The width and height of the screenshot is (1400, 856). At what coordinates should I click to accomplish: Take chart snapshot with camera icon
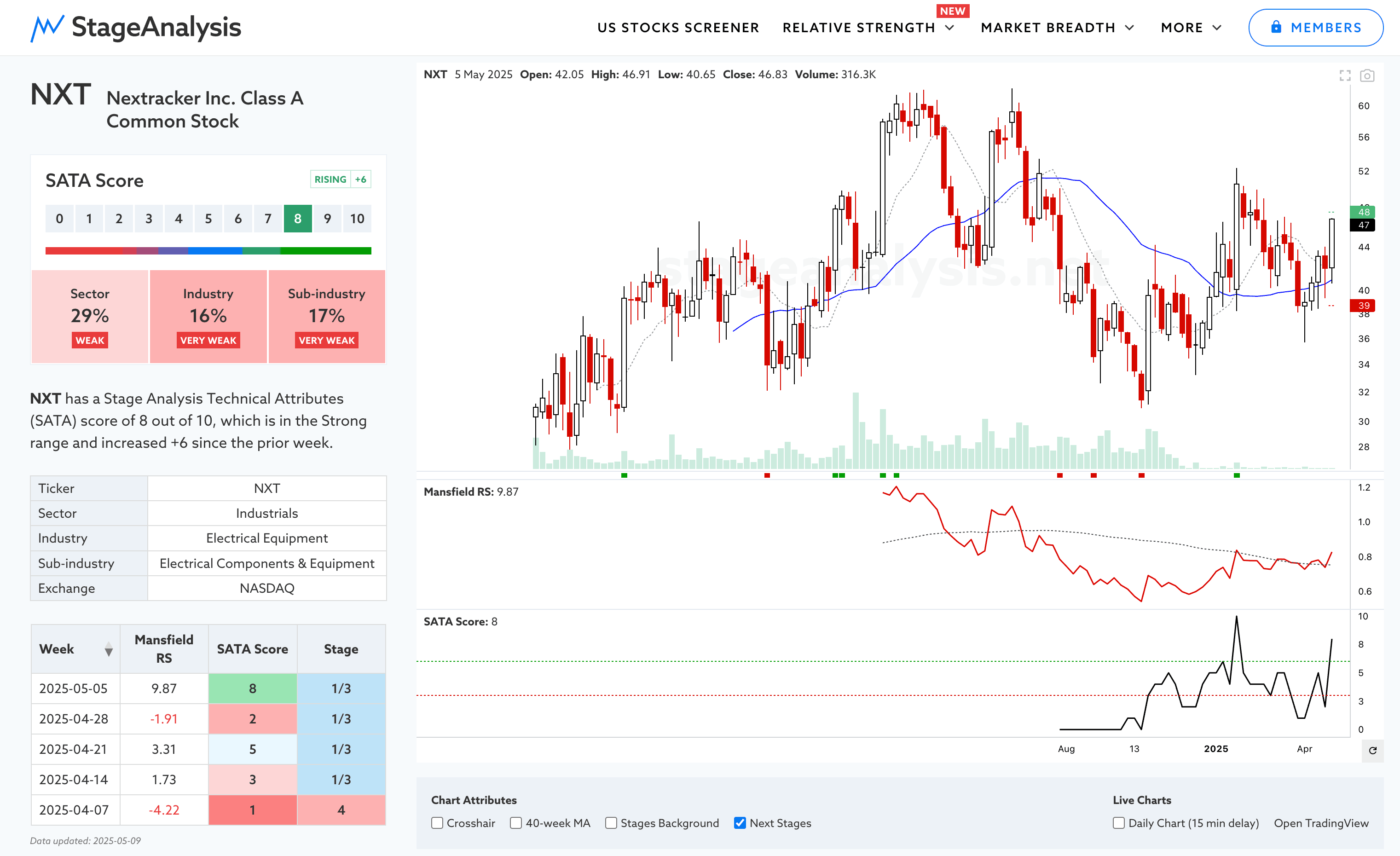(1367, 75)
